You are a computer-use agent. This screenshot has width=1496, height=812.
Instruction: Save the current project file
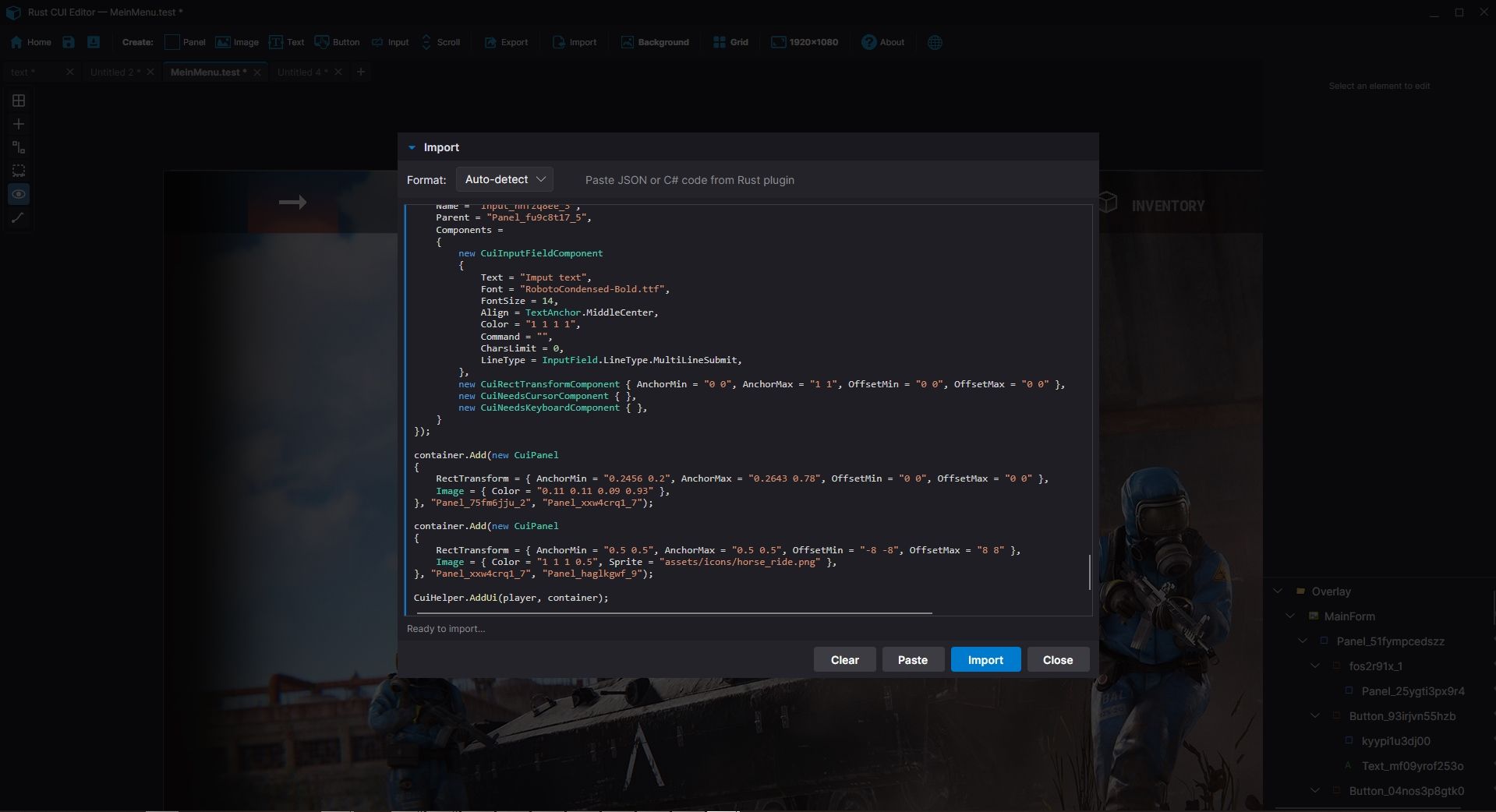point(68,42)
